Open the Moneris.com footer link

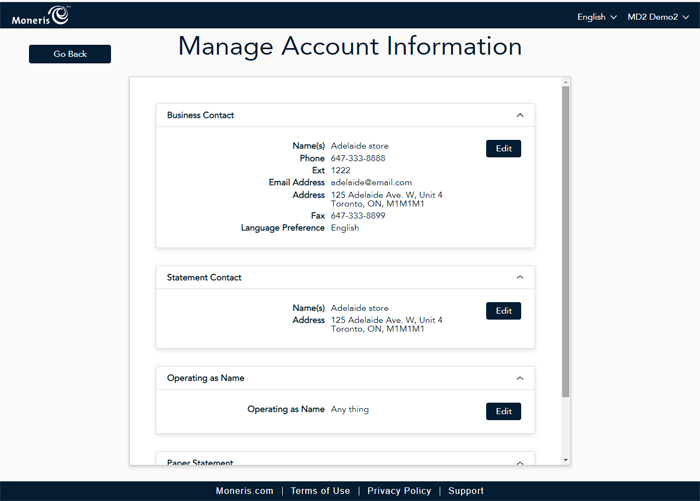point(244,491)
